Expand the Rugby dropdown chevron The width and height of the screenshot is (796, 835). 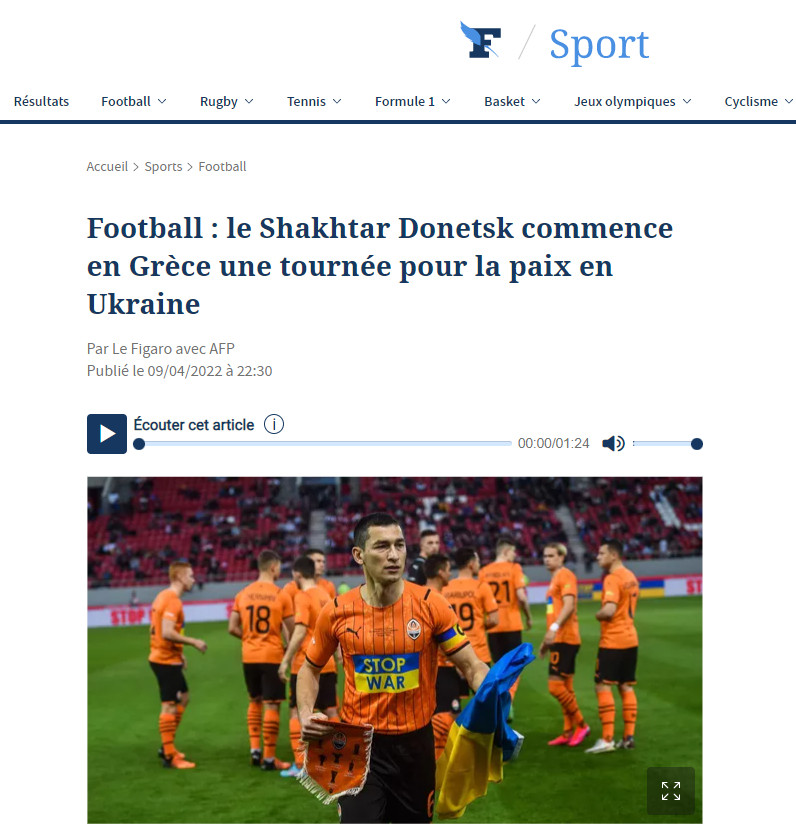pos(249,101)
